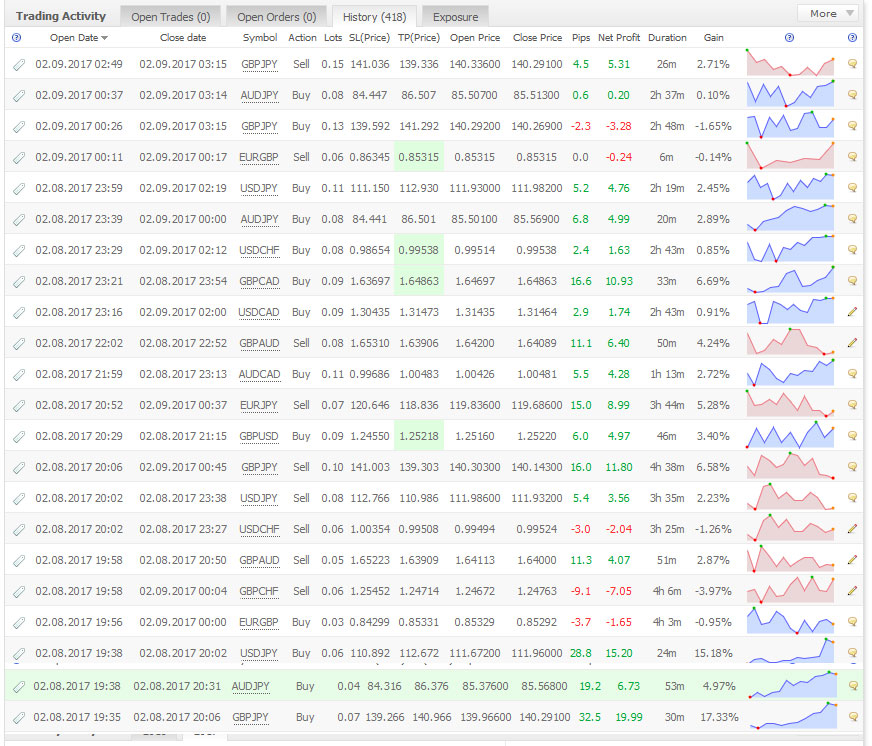Click highlighted TP price 0.85315
Viewport: 872px width, 746px height.
tap(419, 157)
